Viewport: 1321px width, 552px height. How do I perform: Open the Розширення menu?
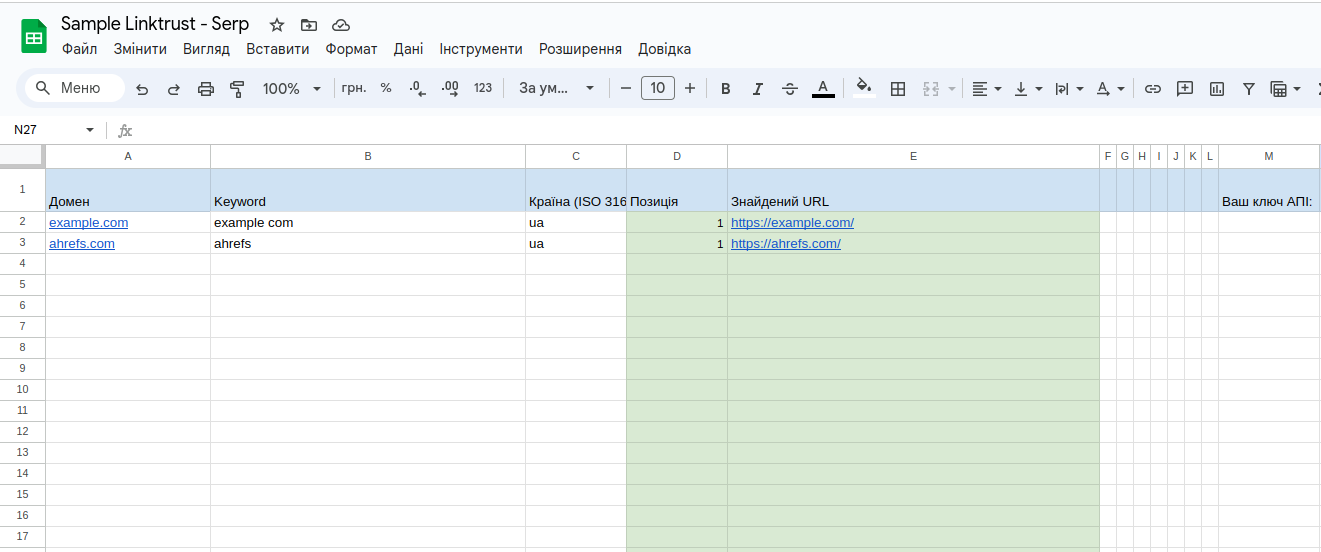(580, 49)
